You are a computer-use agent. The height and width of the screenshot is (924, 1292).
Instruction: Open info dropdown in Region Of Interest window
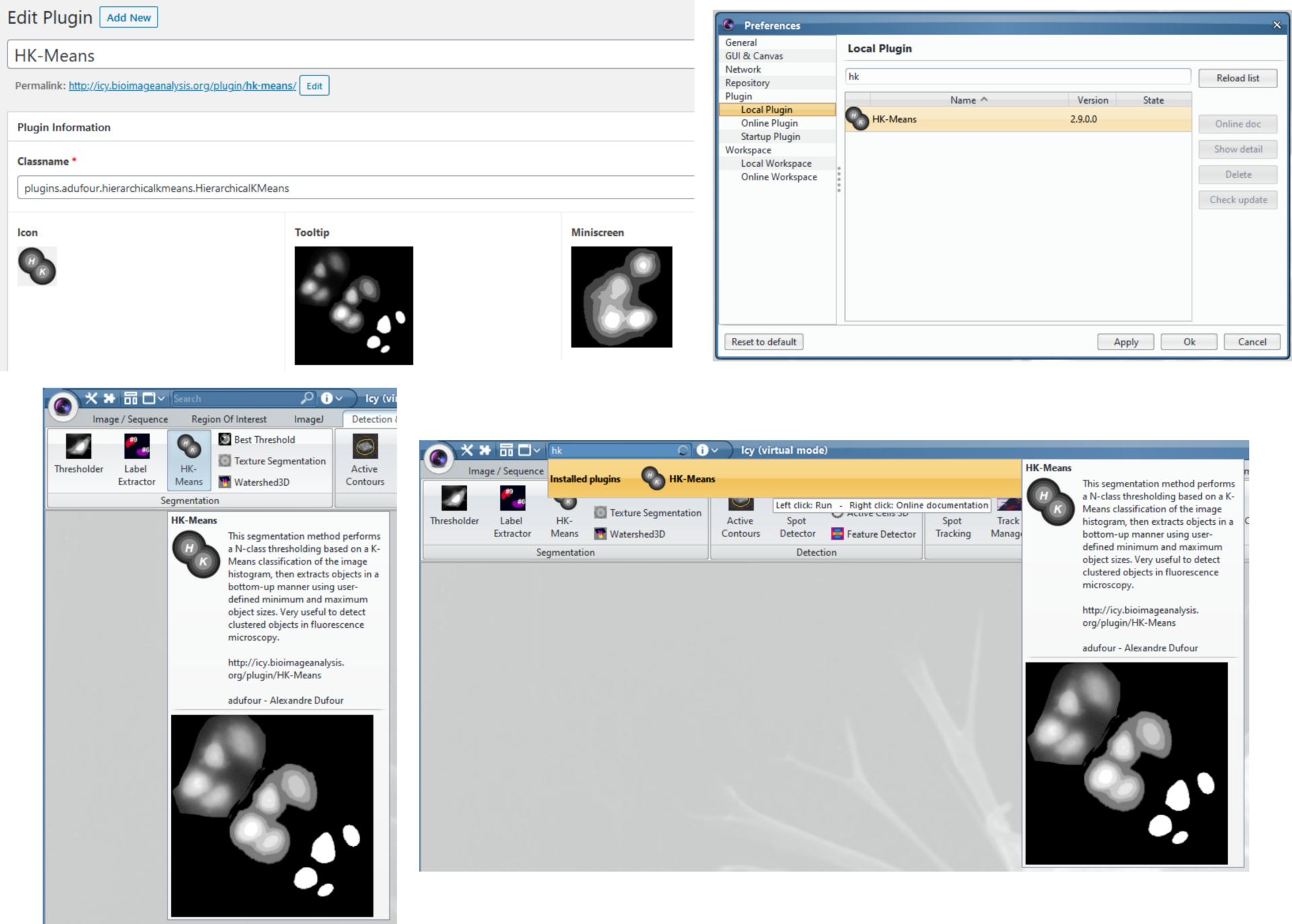(331, 398)
